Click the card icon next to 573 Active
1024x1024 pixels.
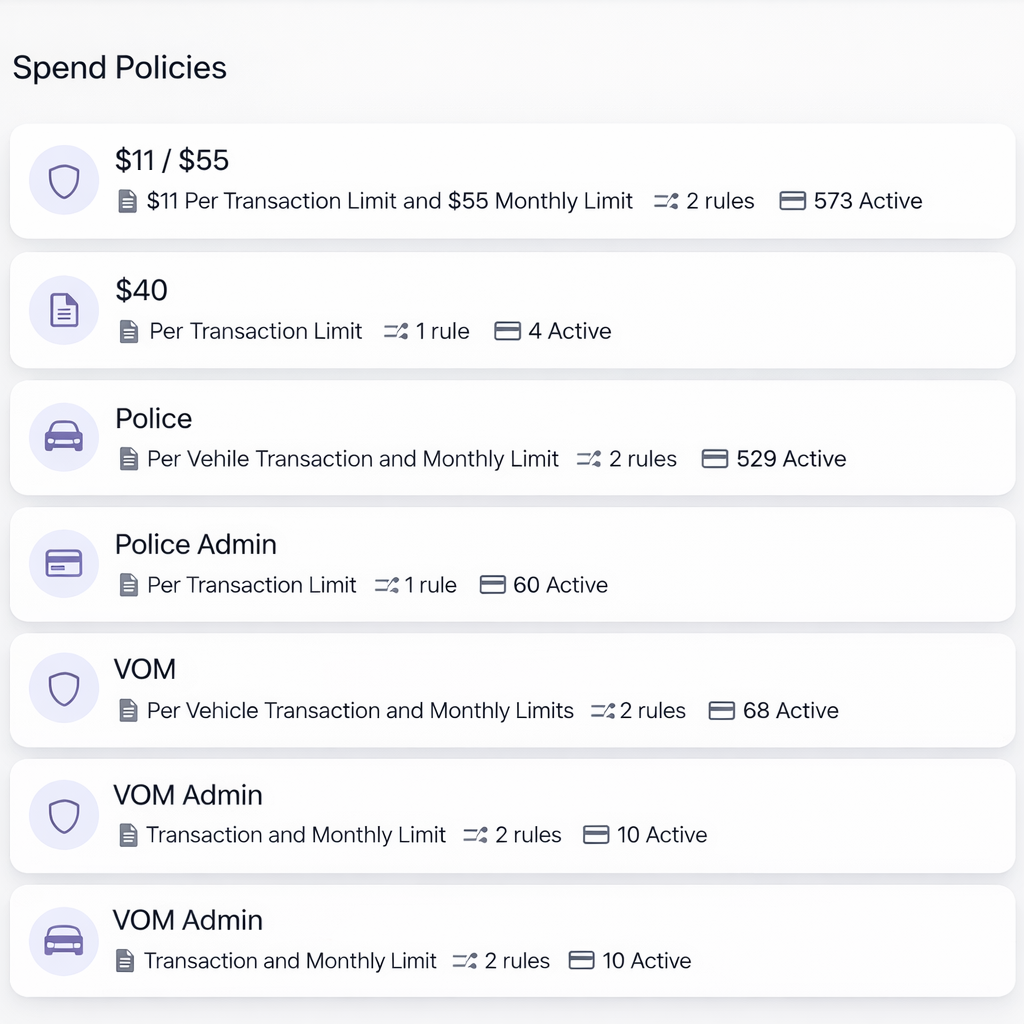792,200
